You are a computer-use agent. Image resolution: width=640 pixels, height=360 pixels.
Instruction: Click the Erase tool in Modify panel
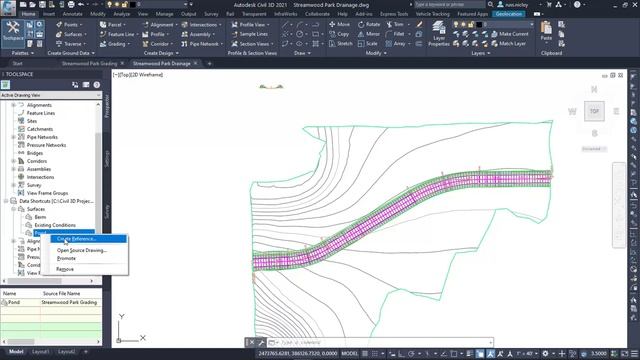coord(419,24)
